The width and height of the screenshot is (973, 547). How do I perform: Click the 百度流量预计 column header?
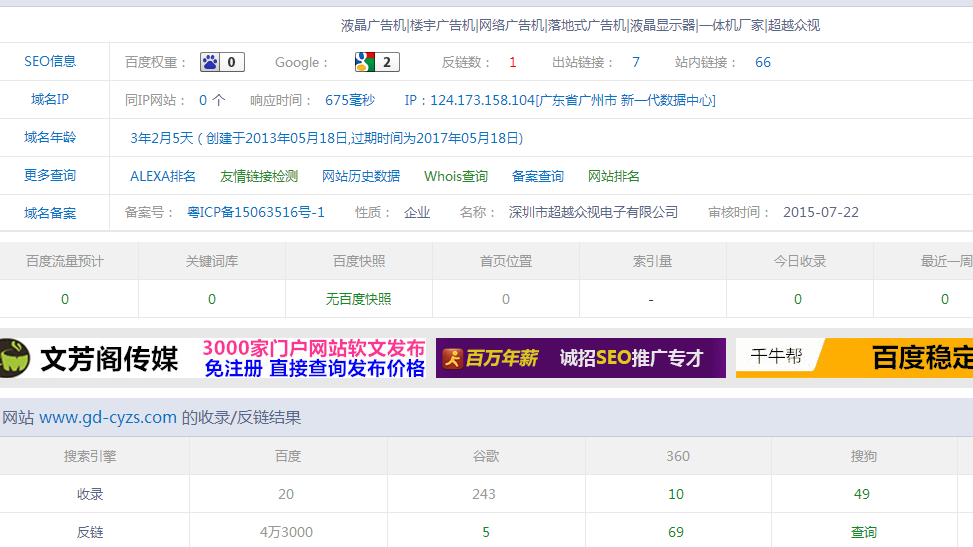click(x=65, y=261)
